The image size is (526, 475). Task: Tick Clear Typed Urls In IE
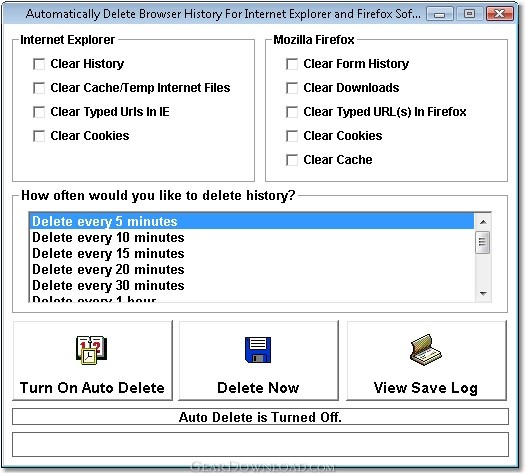point(39,112)
